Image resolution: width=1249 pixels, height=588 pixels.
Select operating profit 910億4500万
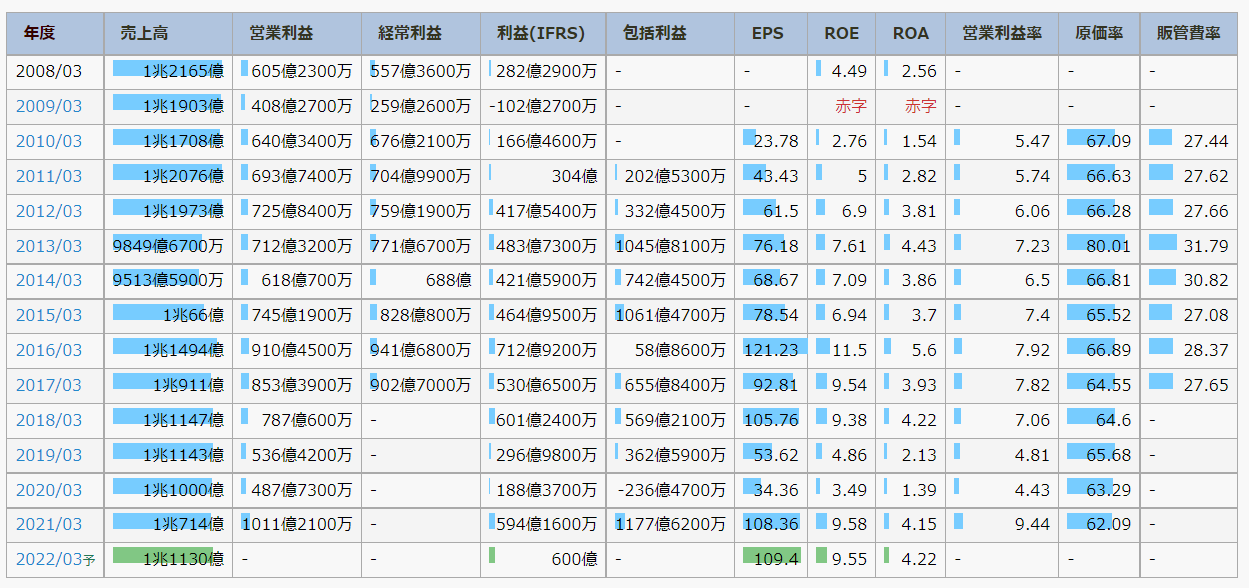pyautogui.click(x=302, y=350)
